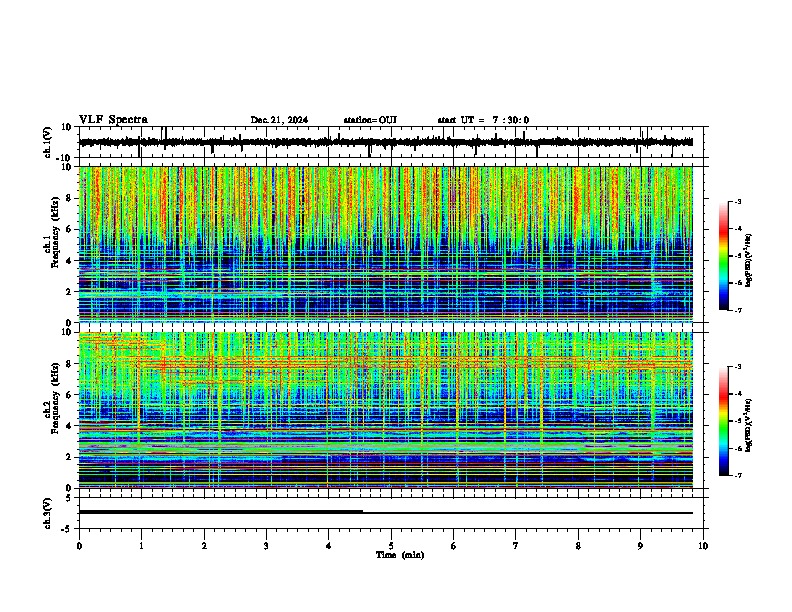This screenshot has height=612, width=792.
Task: Click time axis tick label '8'
Action: pyautogui.click(x=578, y=546)
